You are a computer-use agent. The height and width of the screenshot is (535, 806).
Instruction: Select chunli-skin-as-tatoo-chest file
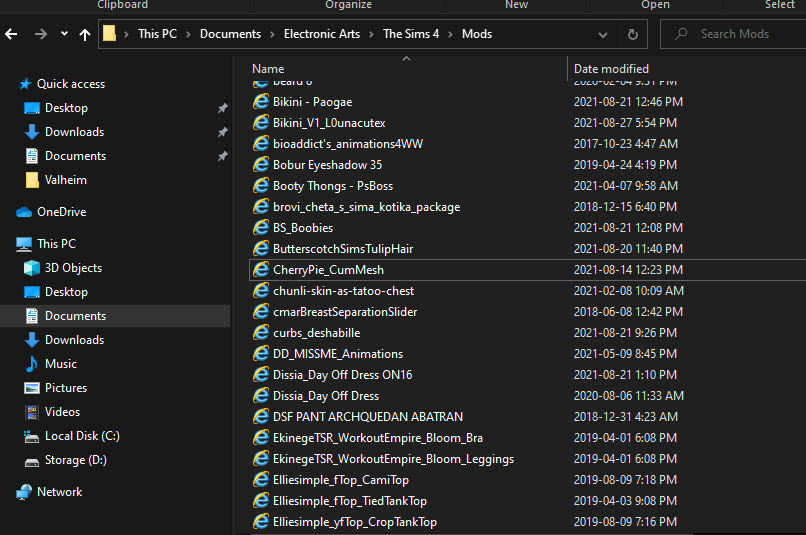(343, 291)
